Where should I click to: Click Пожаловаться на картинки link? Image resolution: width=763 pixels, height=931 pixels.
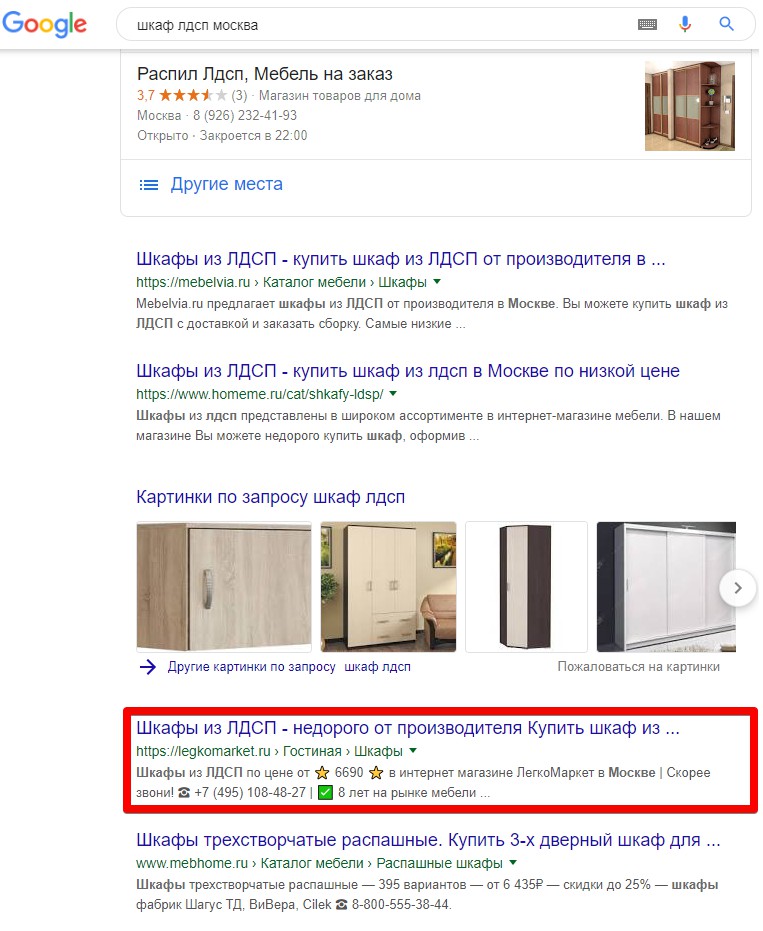coord(638,667)
